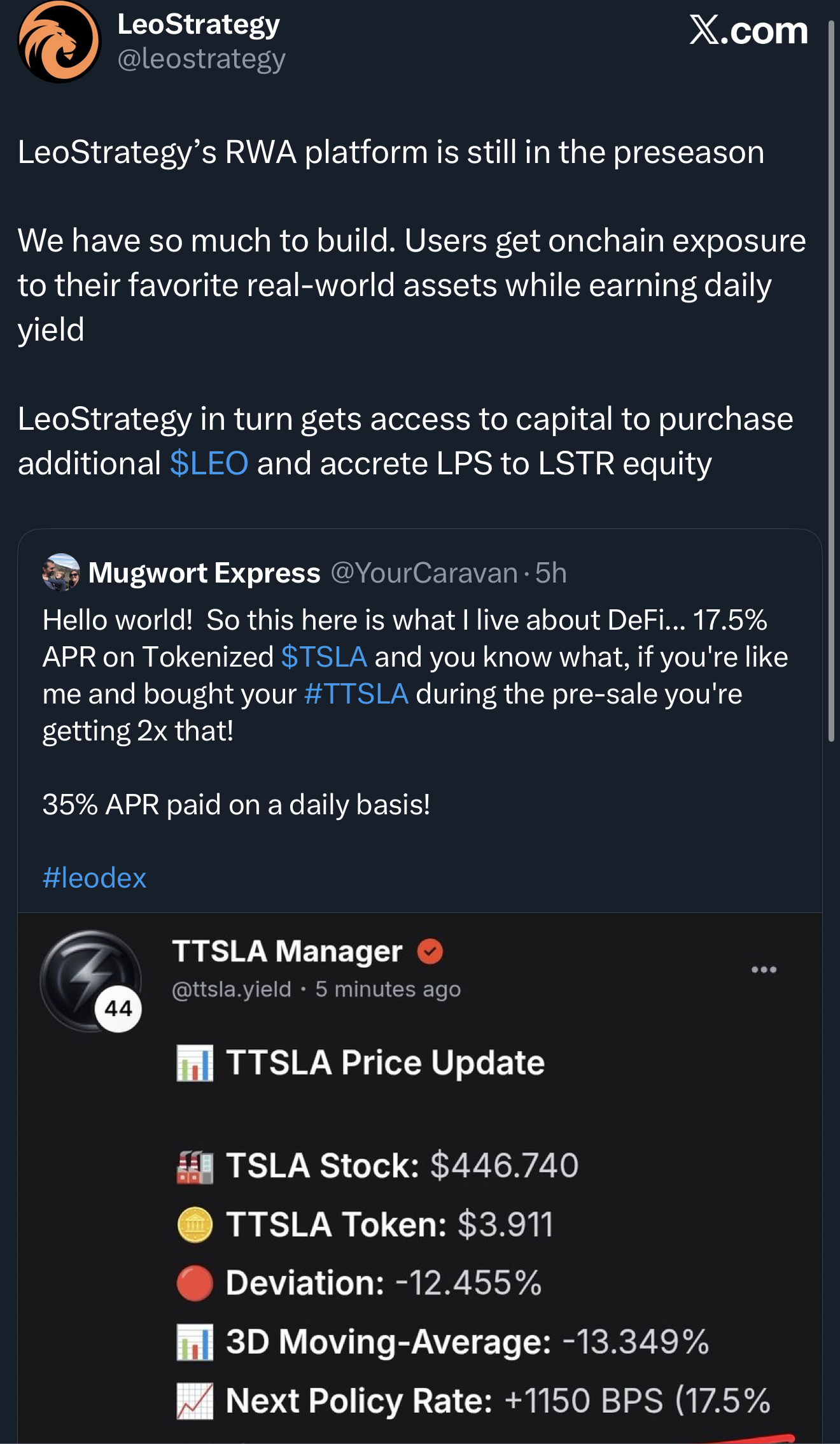Open the #leodex hashtag
Screen dimensions: 840x1444
coord(94,878)
